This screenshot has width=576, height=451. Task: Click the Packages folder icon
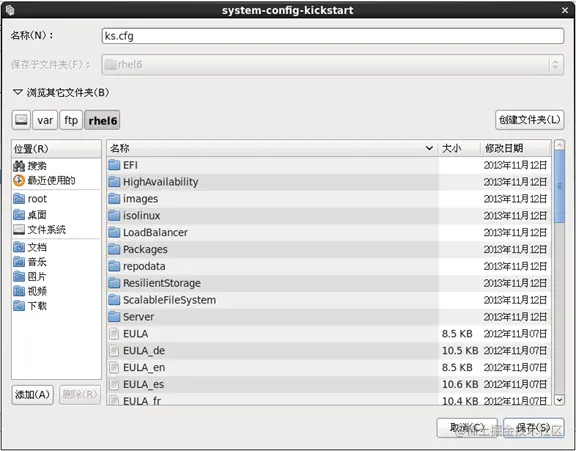(x=114, y=249)
